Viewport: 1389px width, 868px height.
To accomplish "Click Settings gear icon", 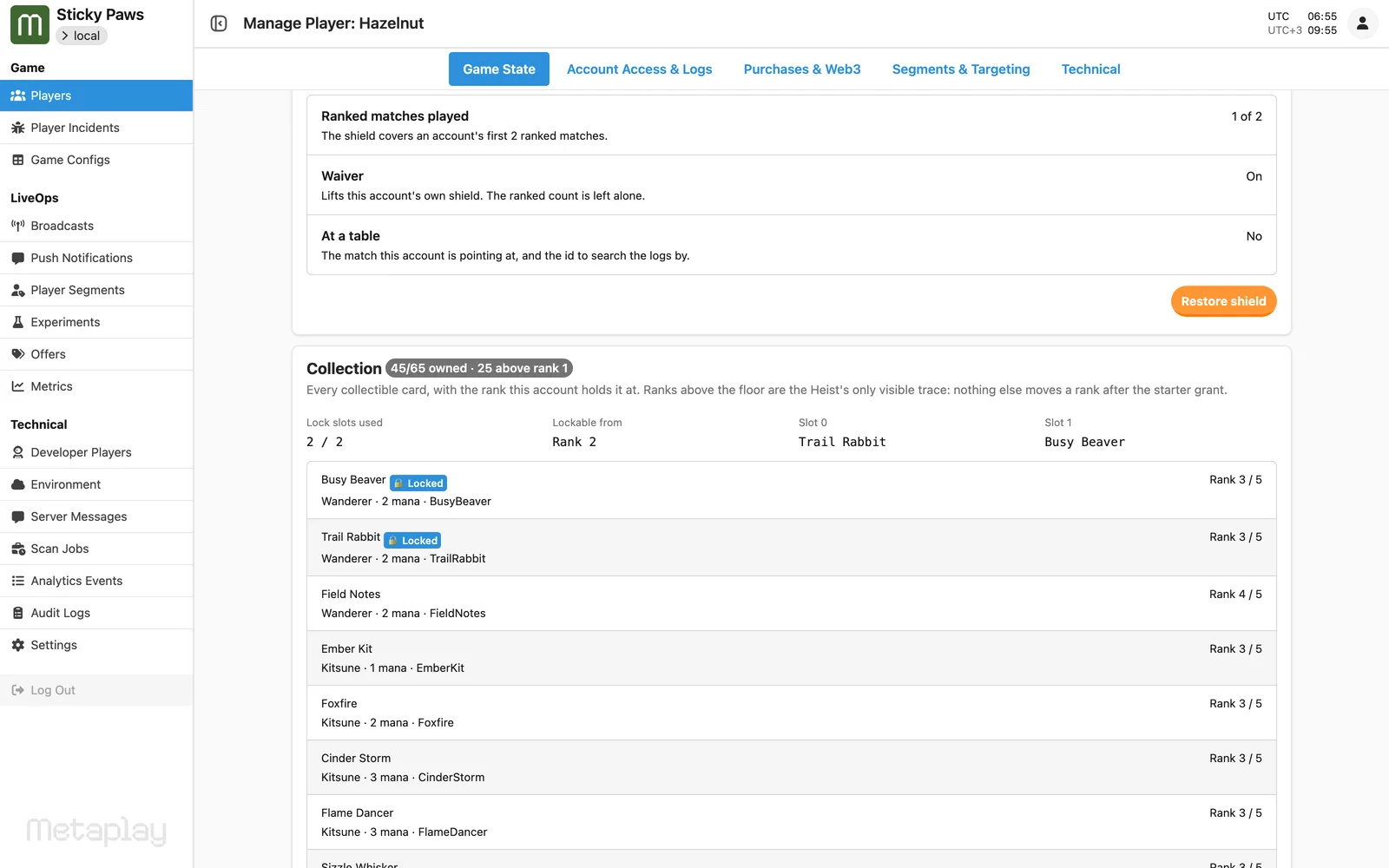I will (x=17, y=645).
